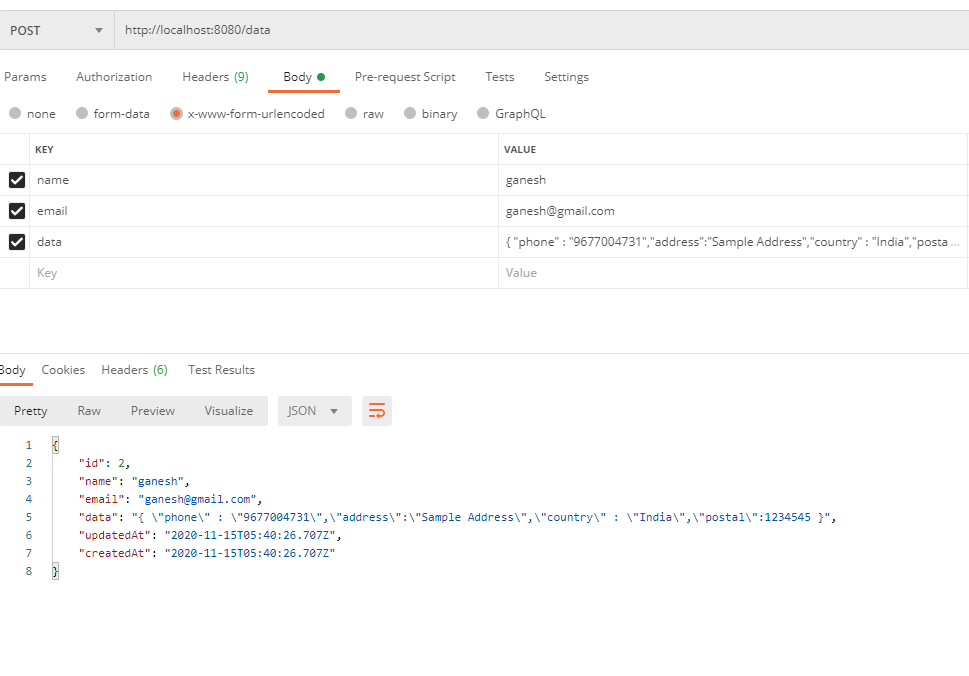969x676 pixels.
Task: Expand the JSON format dropdown
Action: tap(314, 411)
